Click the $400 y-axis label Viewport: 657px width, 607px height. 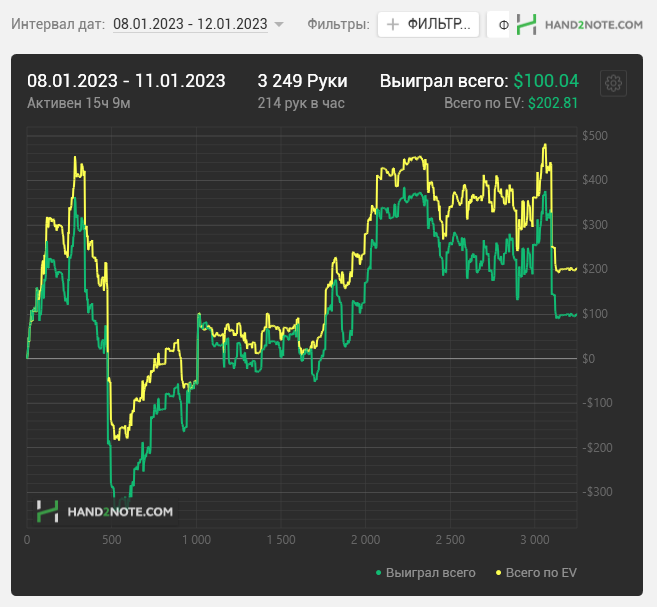595,180
